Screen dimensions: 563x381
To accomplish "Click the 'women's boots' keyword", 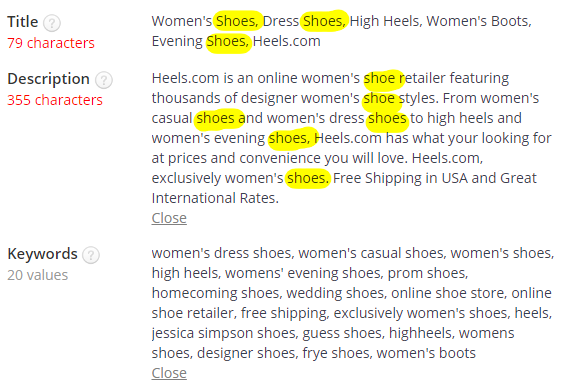I will (426, 353).
